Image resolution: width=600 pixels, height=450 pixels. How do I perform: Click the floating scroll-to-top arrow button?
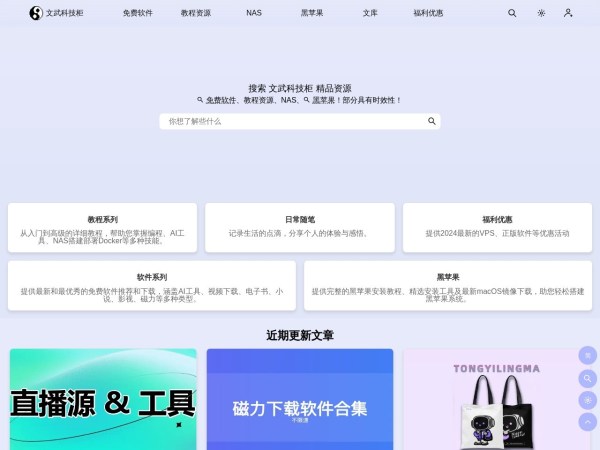[x=588, y=423]
